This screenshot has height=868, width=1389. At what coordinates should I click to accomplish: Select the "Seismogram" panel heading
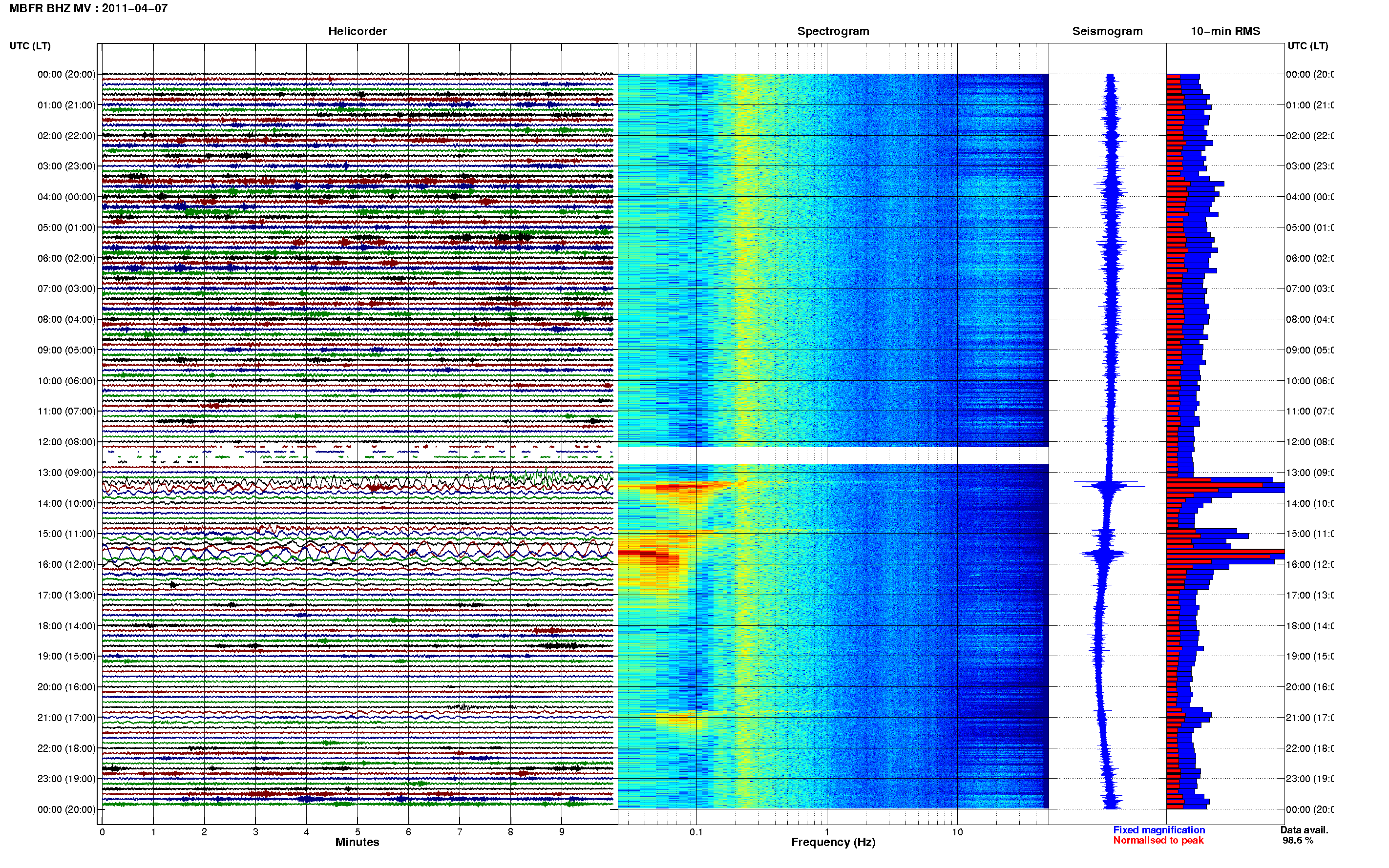pyautogui.click(x=1107, y=32)
